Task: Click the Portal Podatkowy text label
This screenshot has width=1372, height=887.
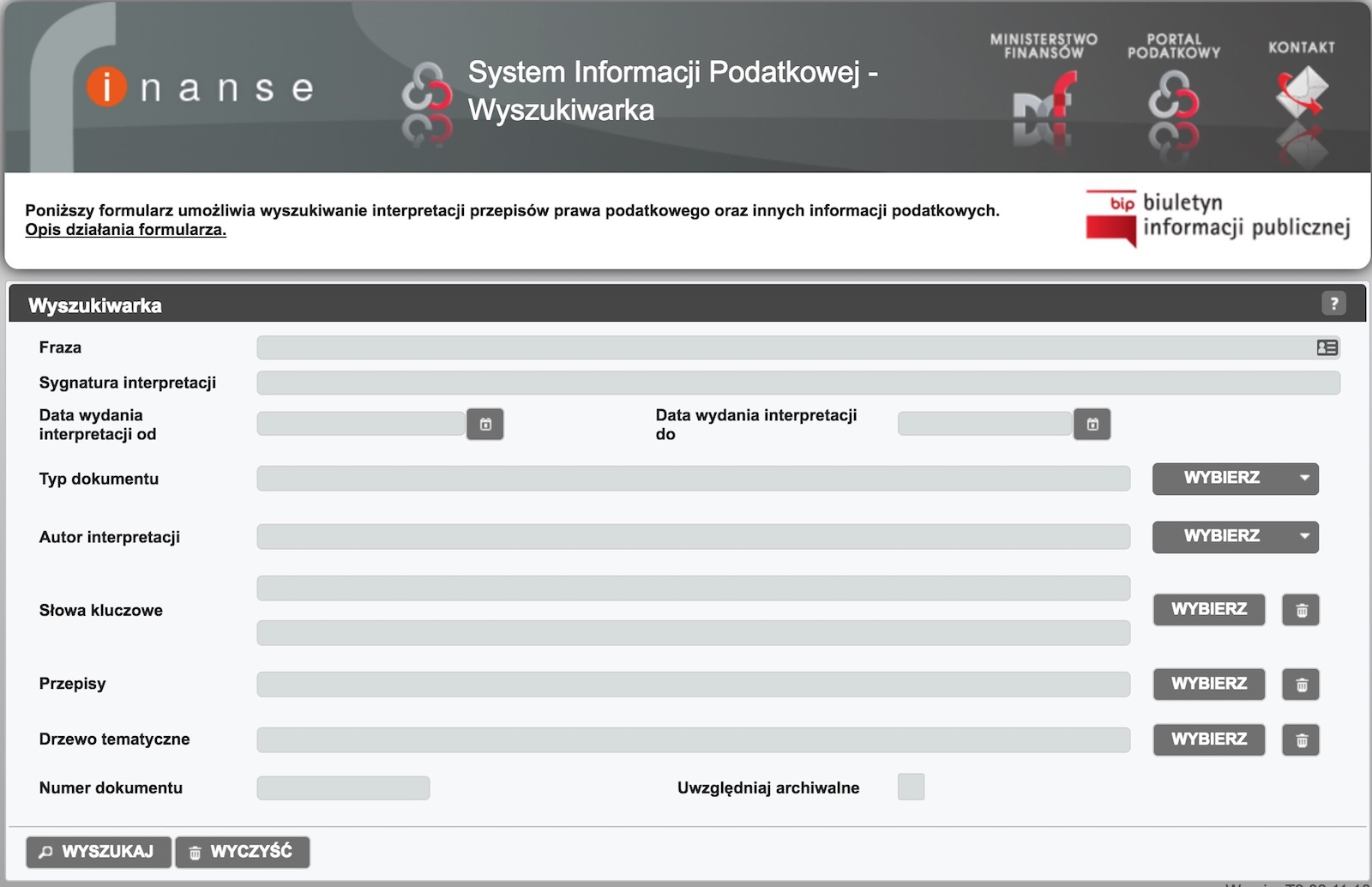Action: coord(1174,46)
